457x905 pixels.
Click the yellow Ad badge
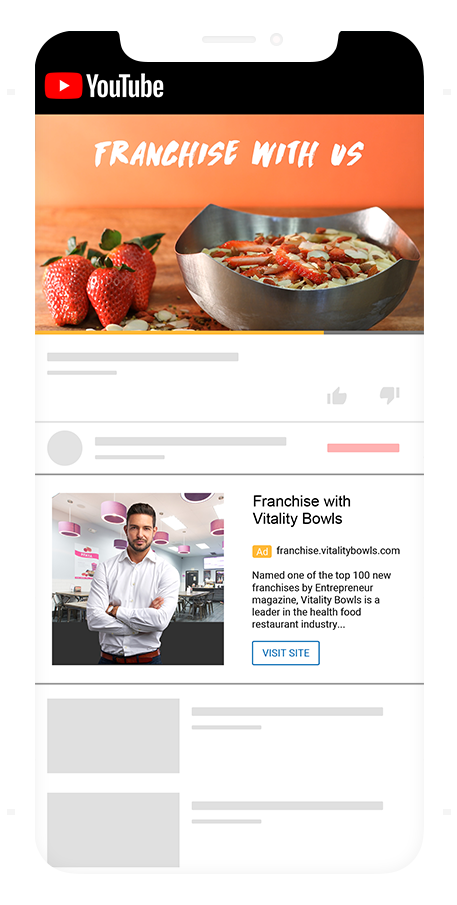262,551
